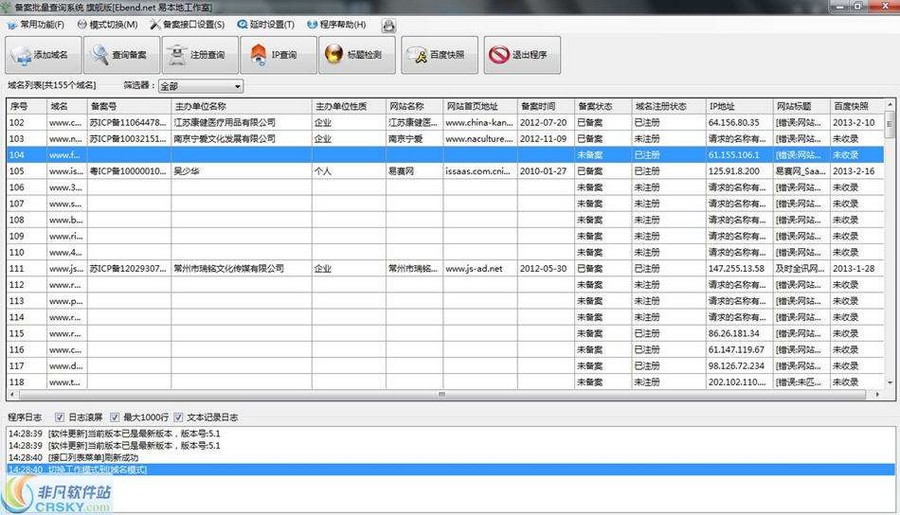Click the 域名注册状态 column header
The width and height of the screenshot is (900, 515).
pos(669,106)
